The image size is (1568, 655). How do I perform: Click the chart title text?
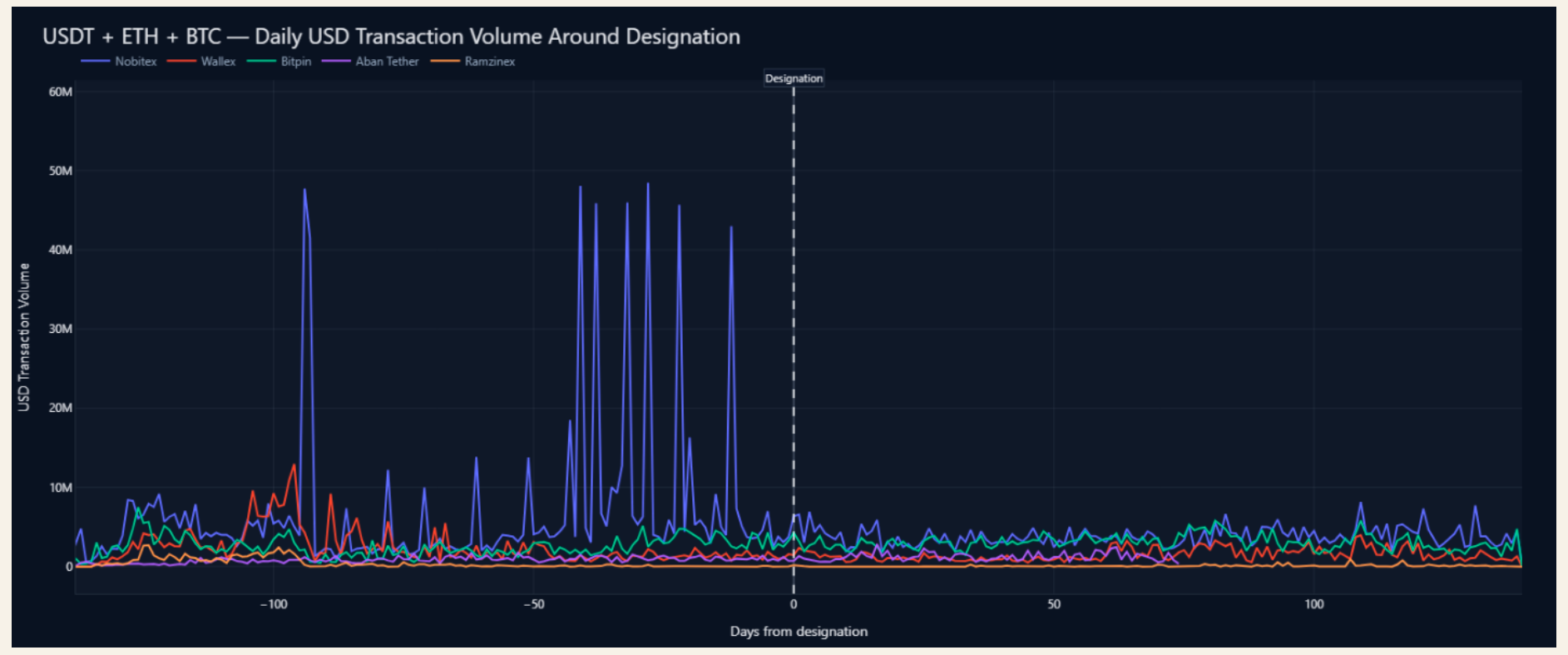point(391,37)
